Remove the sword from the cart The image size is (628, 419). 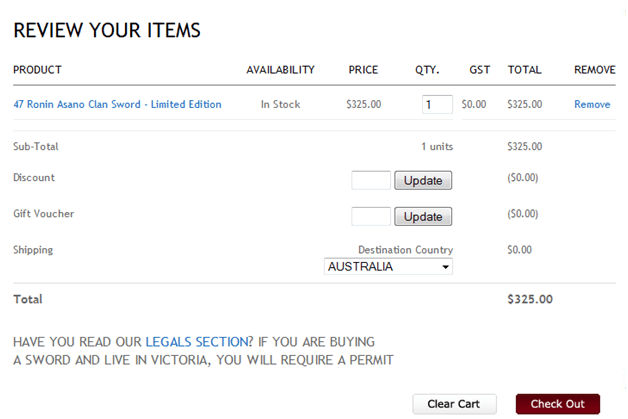592,104
